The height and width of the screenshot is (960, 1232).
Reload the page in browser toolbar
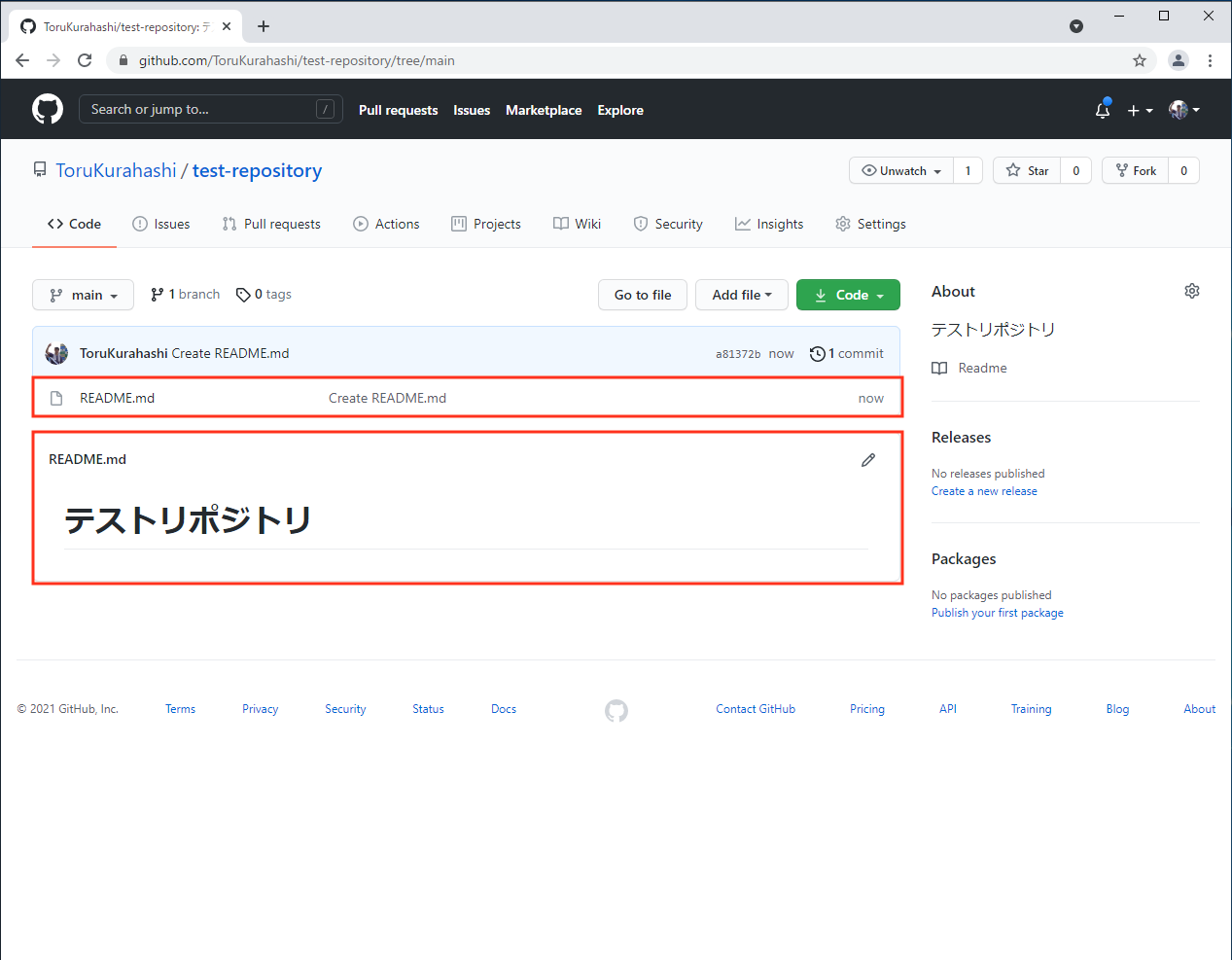[85, 60]
